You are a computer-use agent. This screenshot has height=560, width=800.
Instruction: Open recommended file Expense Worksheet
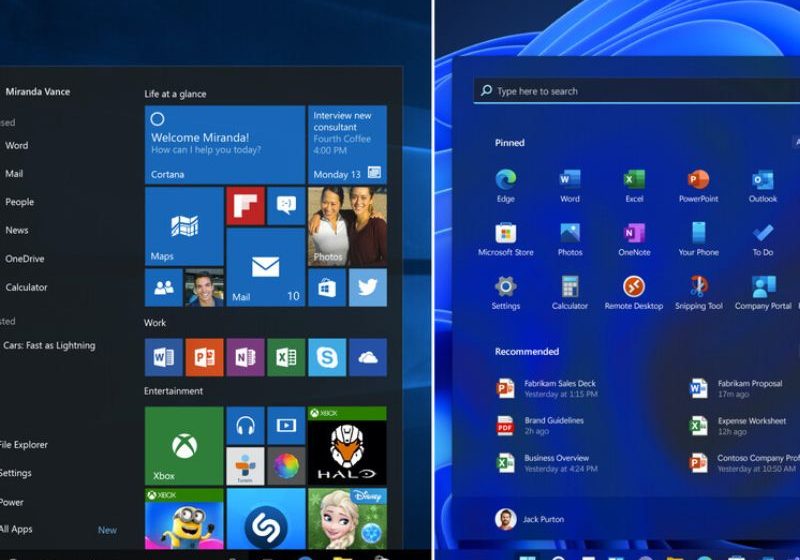[738, 425]
